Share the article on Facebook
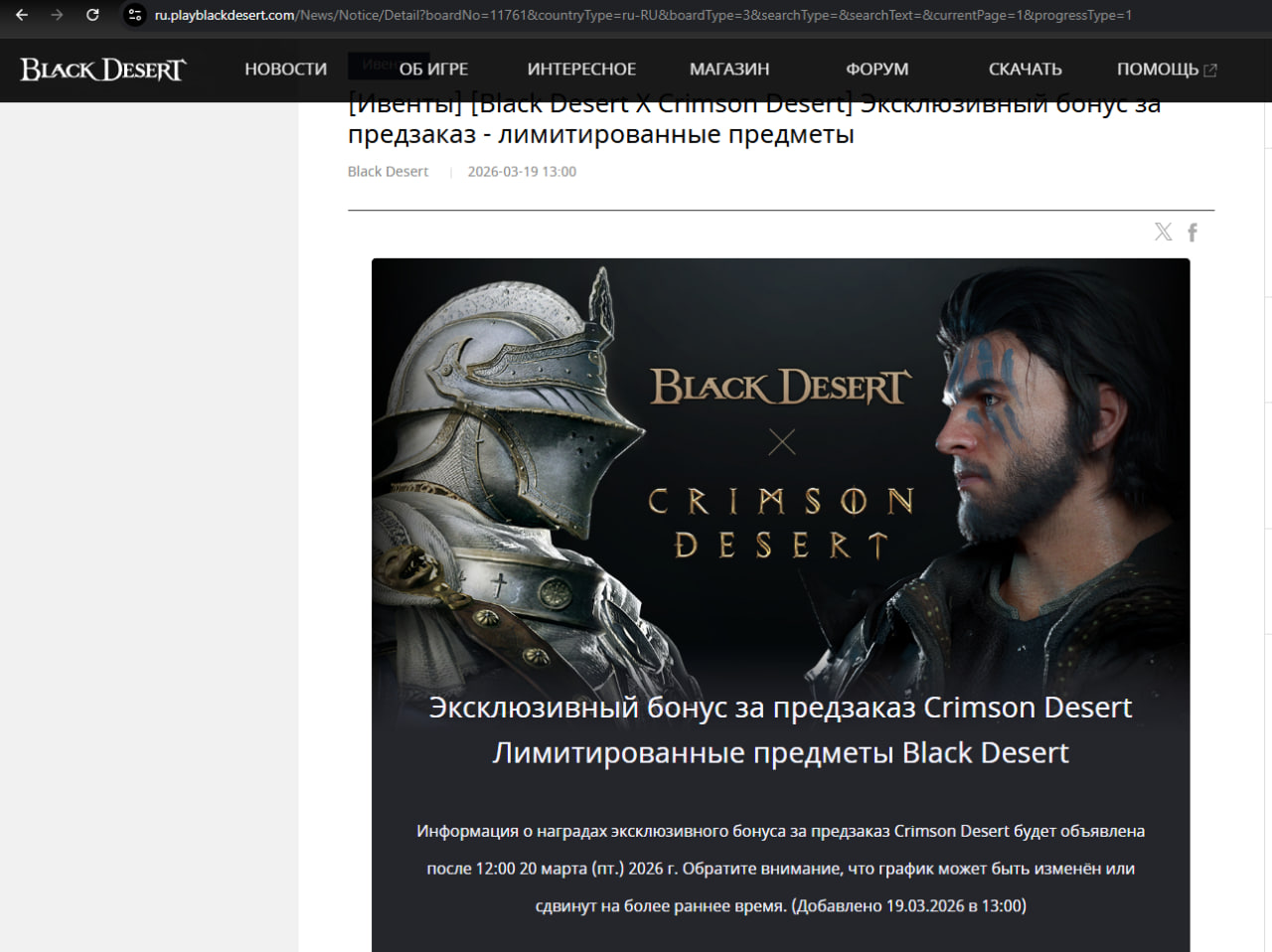The height and width of the screenshot is (952, 1272). (x=1192, y=233)
